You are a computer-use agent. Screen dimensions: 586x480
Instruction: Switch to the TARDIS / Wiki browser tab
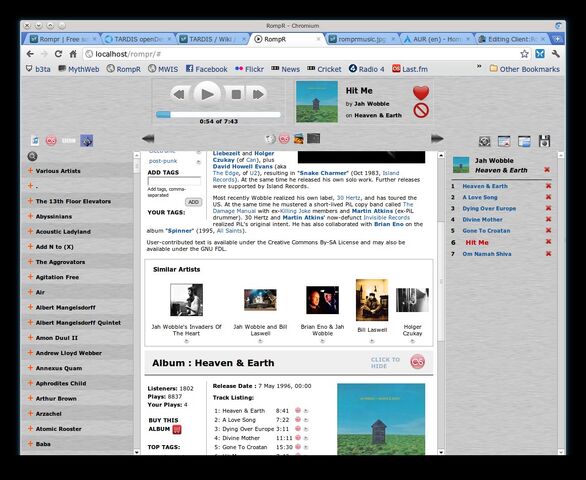pos(212,39)
